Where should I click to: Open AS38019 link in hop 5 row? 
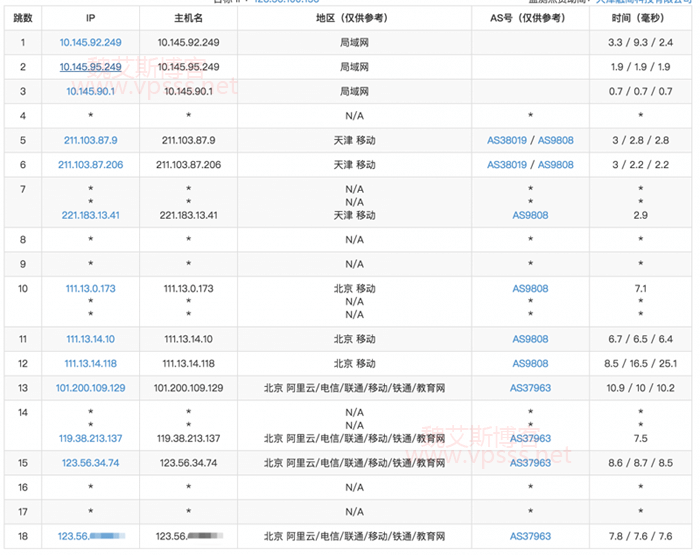(x=507, y=140)
